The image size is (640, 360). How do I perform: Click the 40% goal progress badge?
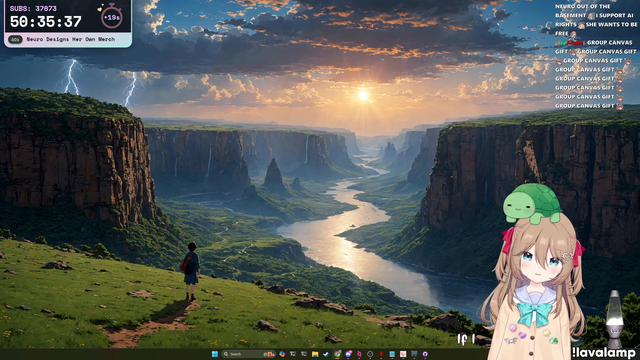coord(16,40)
